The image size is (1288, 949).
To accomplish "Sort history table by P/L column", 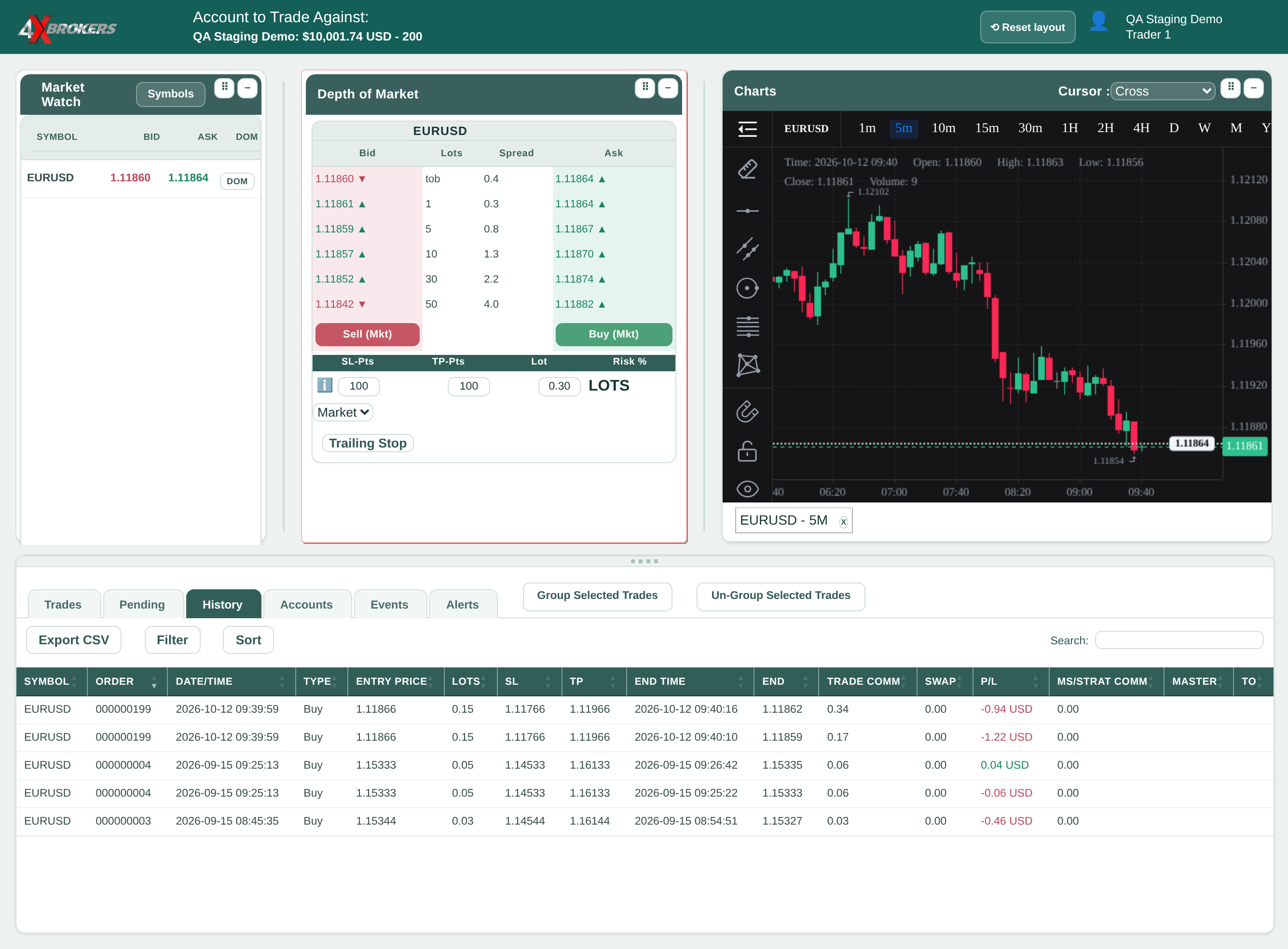I will (1011, 681).
